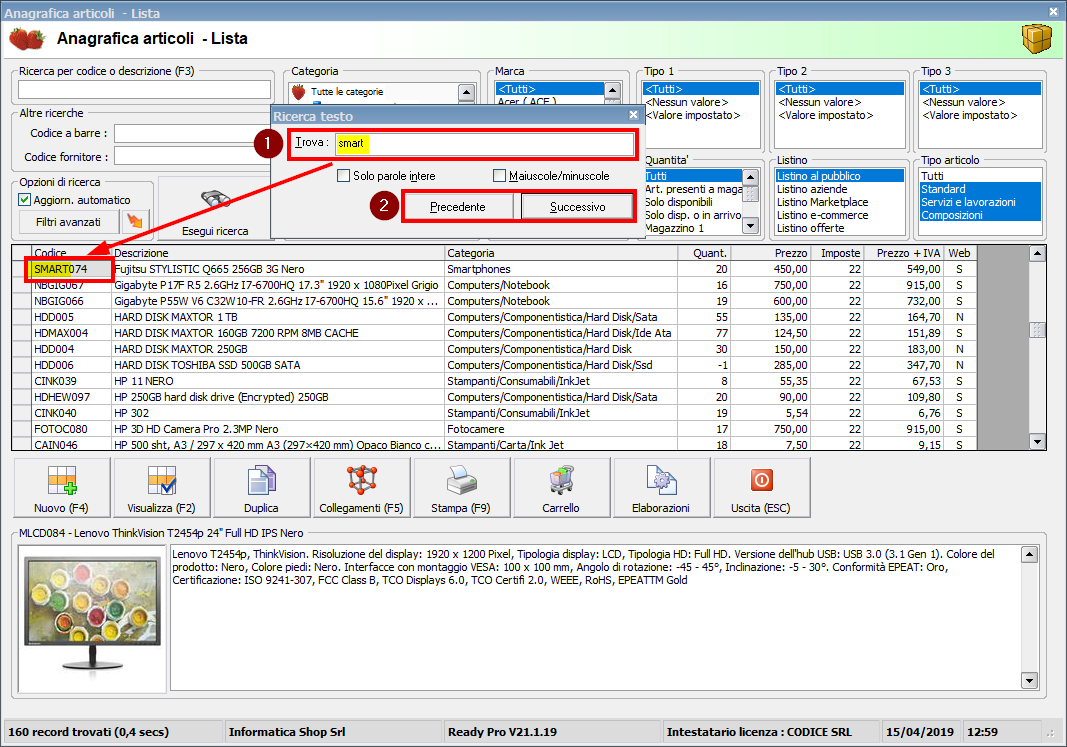Select the HDD005 row code cell
Screen dimensions: 1067x747
(71, 317)
